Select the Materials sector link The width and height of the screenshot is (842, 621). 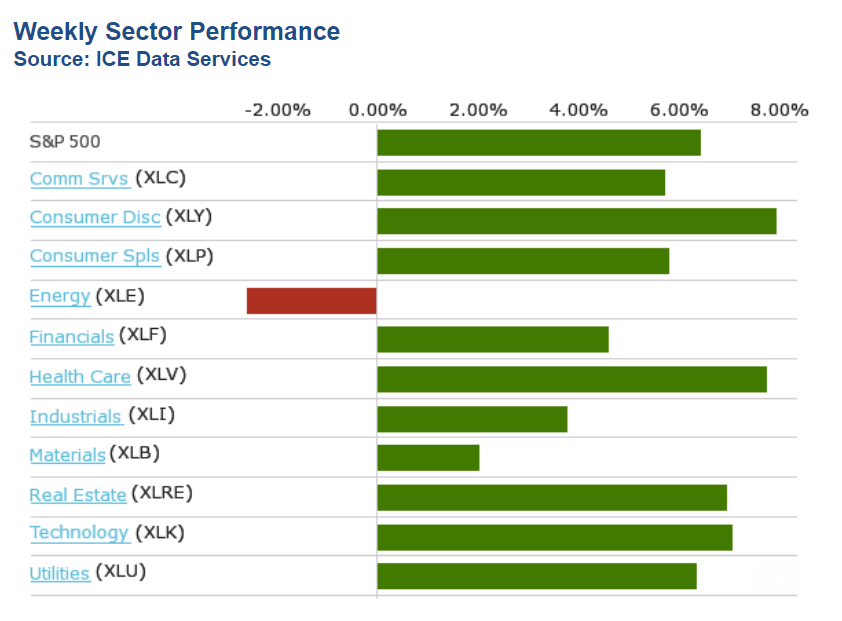[67, 455]
